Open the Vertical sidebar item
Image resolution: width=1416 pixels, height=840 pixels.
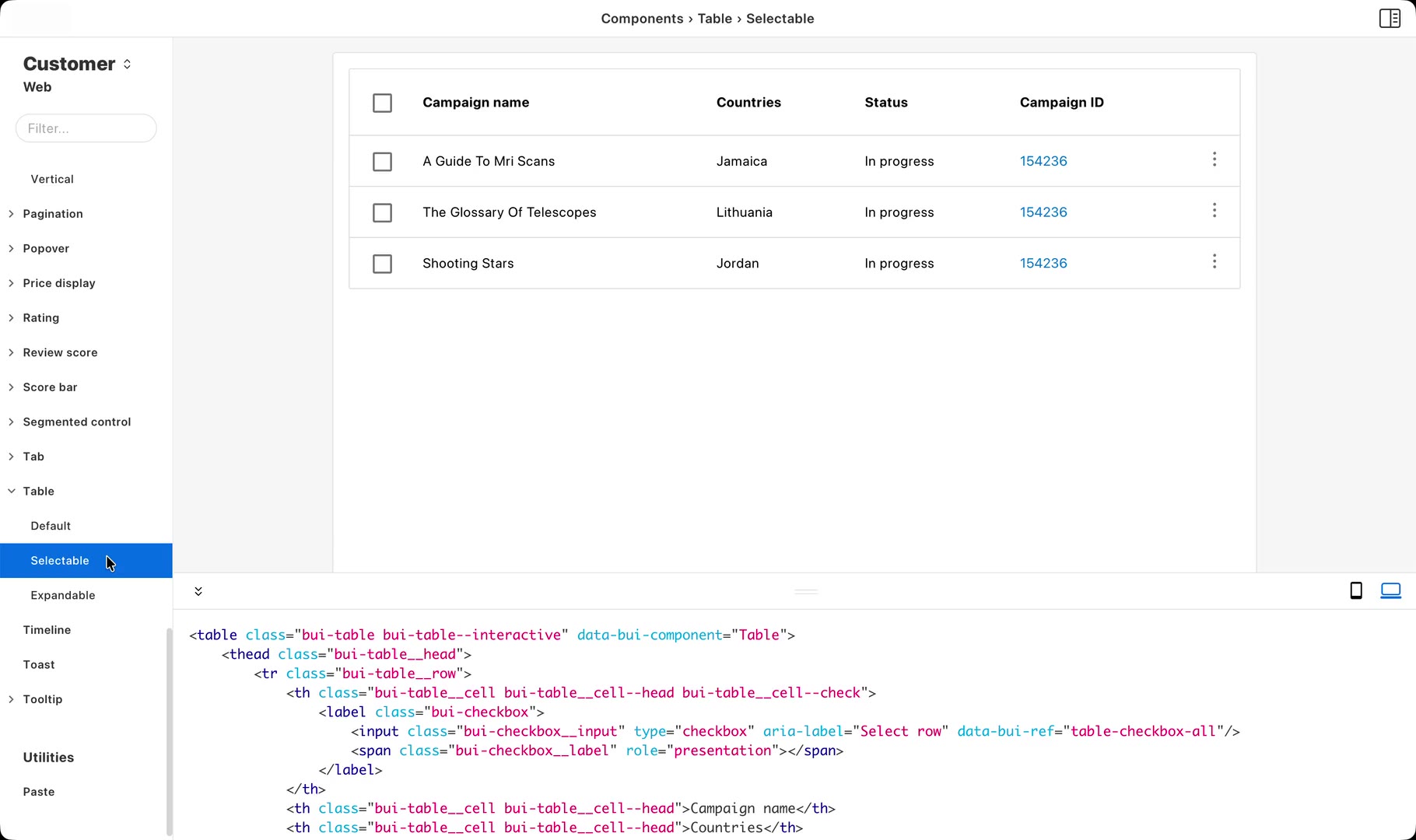click(52, 179)
